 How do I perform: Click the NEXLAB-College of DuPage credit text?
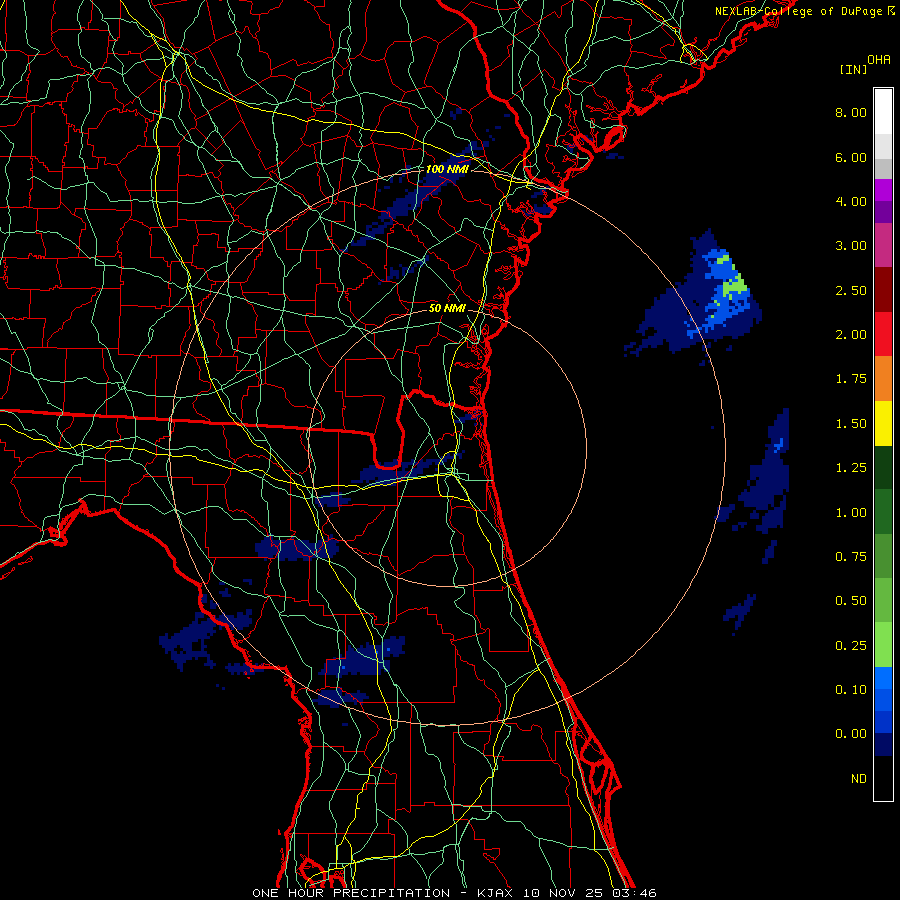click(x=798, y=11)
